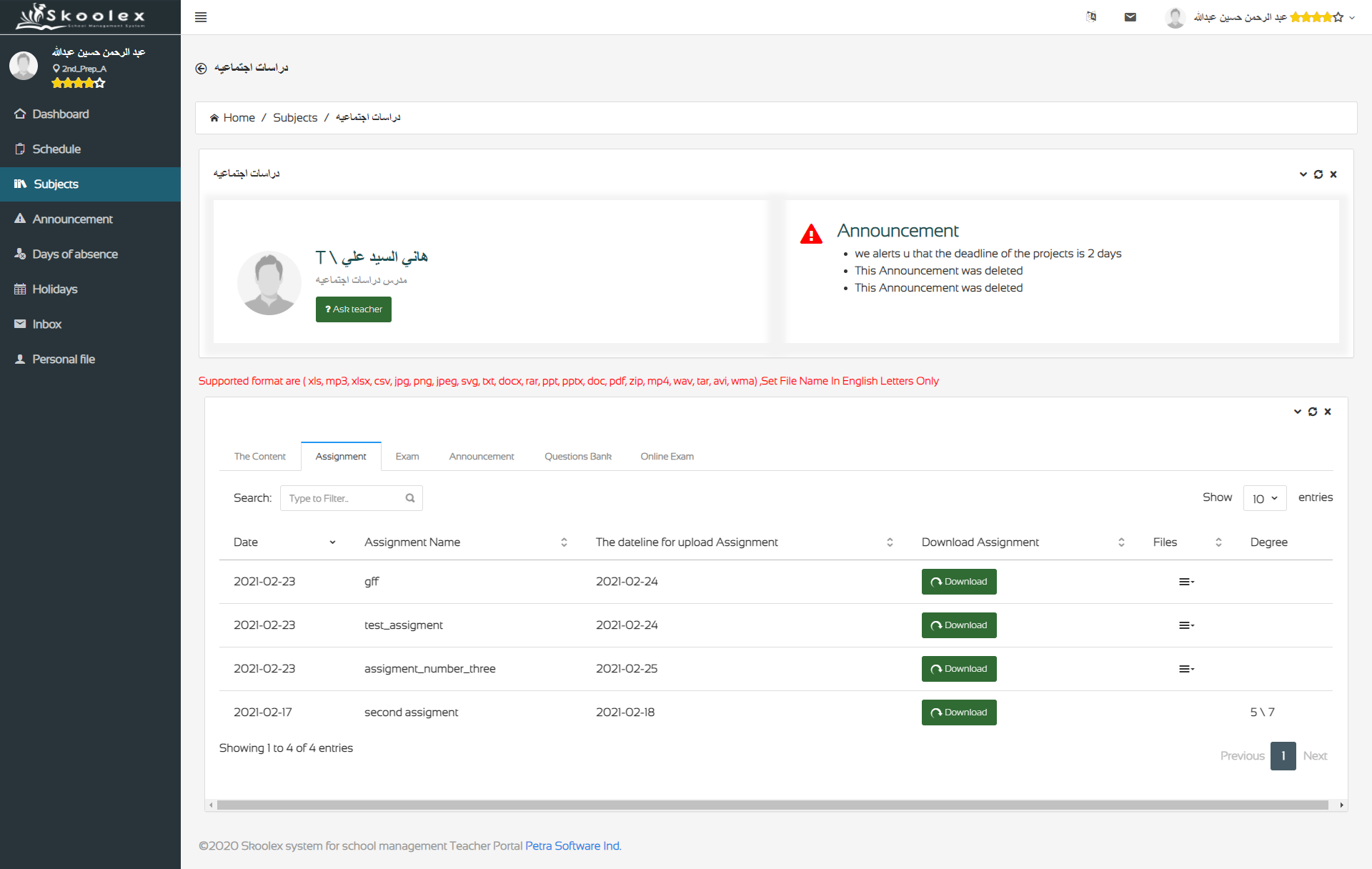
Task: Open files menu icon for gff assignment
Action: coord(1186,582)
